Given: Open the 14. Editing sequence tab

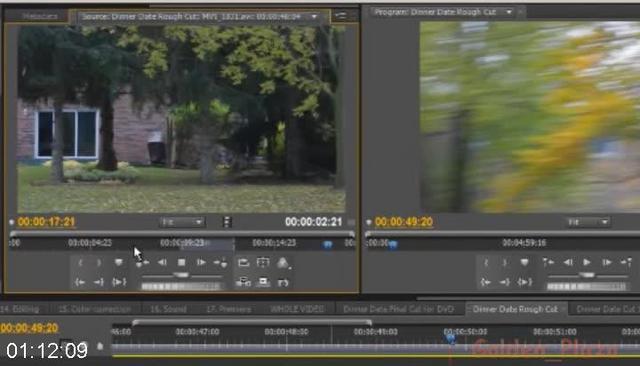Looking at the screenshot, I should tap(20, 309).
